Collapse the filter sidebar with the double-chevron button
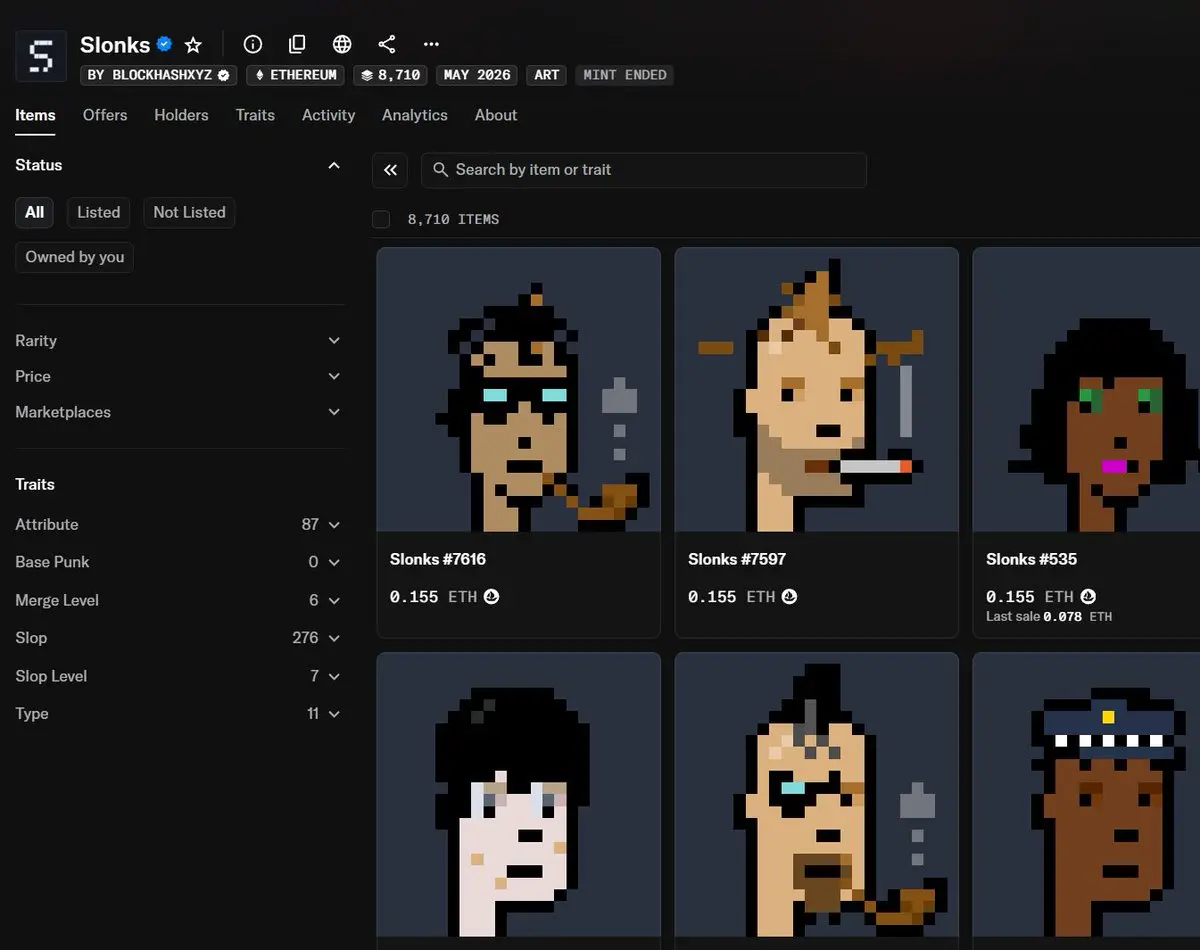The image size is (1200, 950). pyautogui.click(x=390, y=170)
